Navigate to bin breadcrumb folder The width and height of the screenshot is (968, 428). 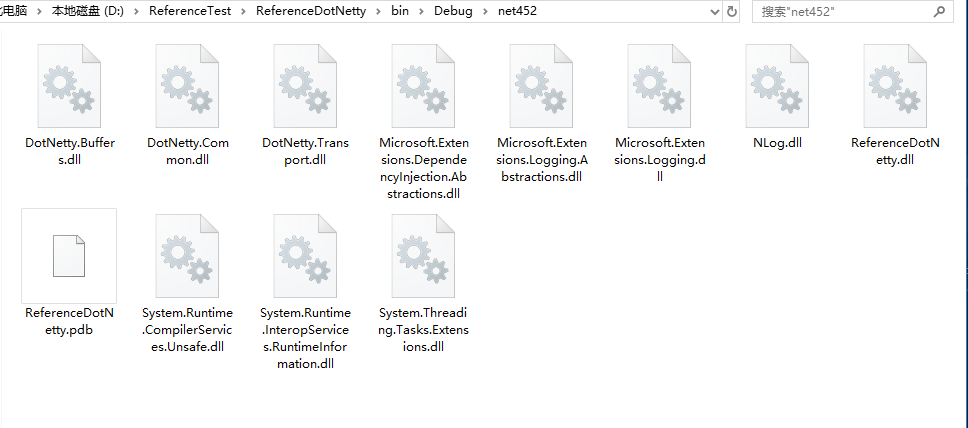(399, 11)
